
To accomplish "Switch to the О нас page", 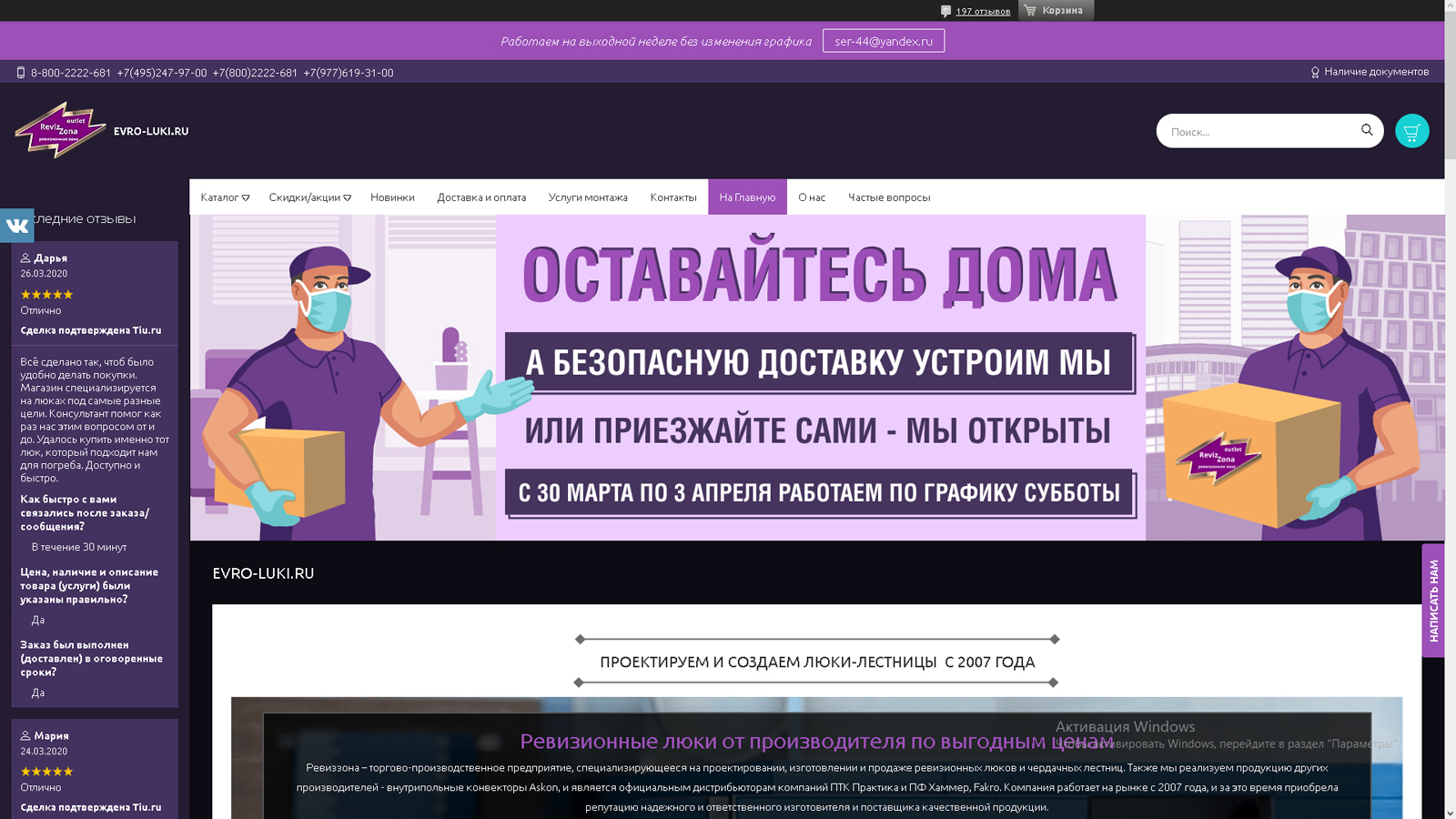I will coord(811,197).
